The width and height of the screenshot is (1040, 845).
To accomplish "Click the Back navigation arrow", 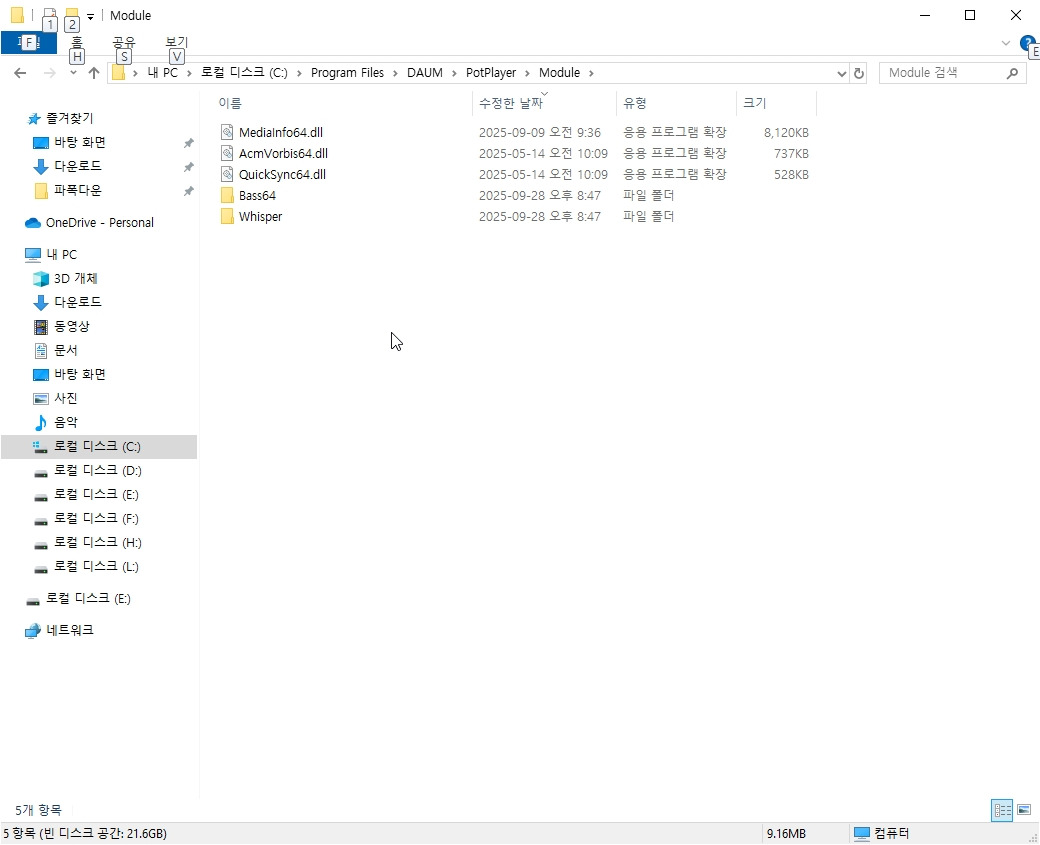I will pyautogui.click(x=21, y=73).
